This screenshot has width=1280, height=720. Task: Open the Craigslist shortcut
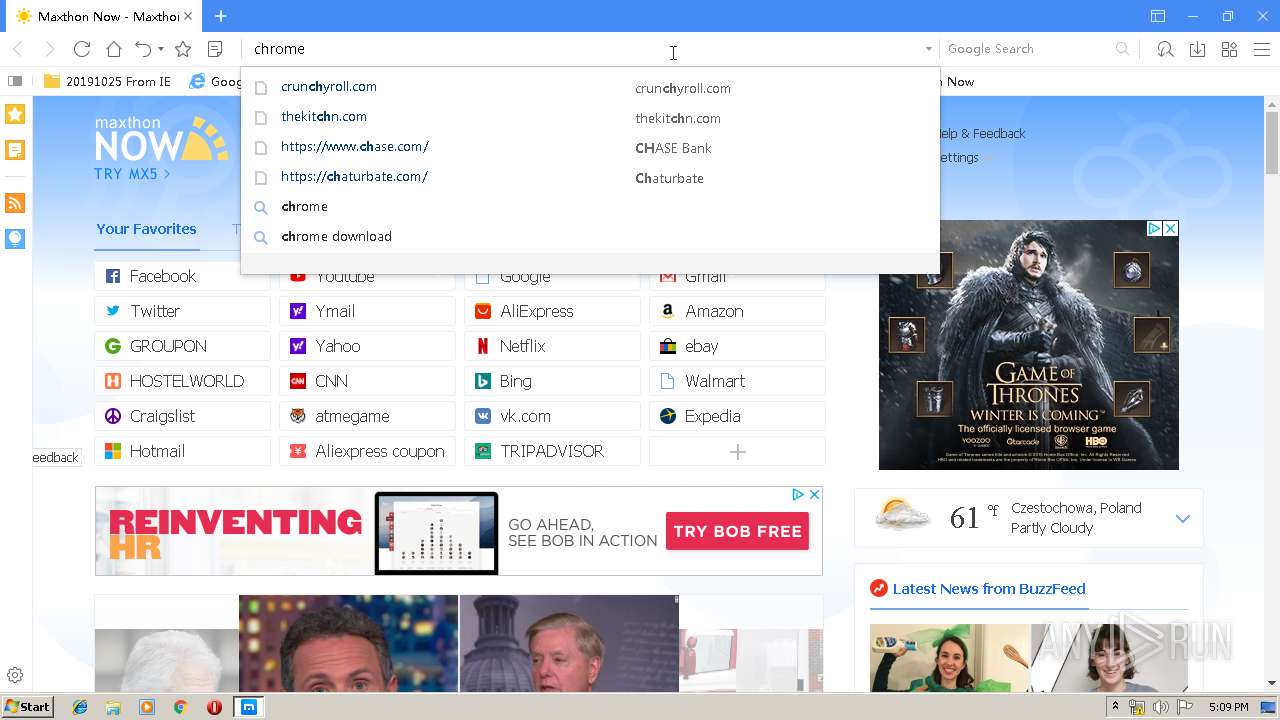pyautogui.click(x=182, y=416)
